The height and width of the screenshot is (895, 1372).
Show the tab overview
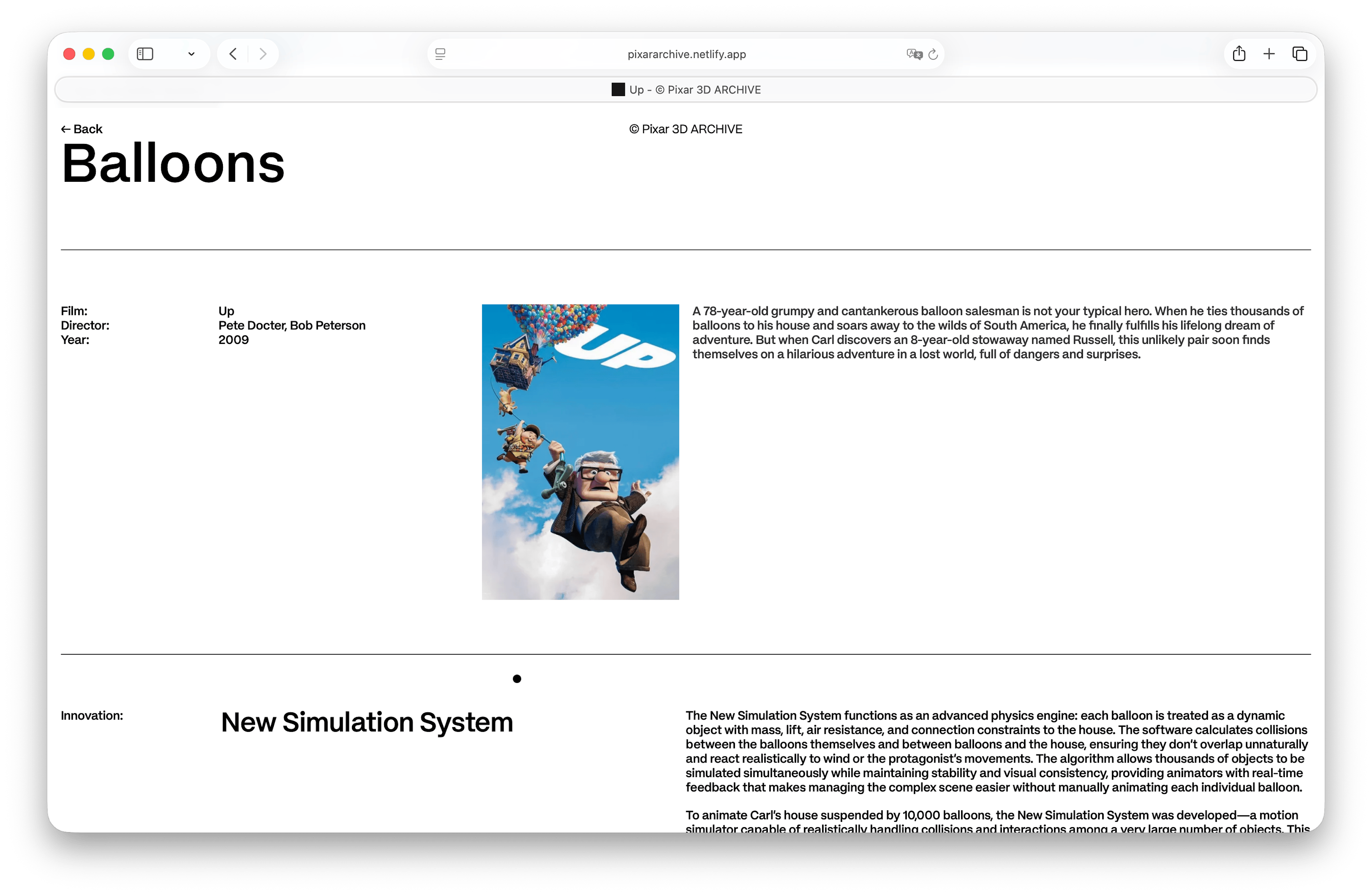(x=1300, y=54)
